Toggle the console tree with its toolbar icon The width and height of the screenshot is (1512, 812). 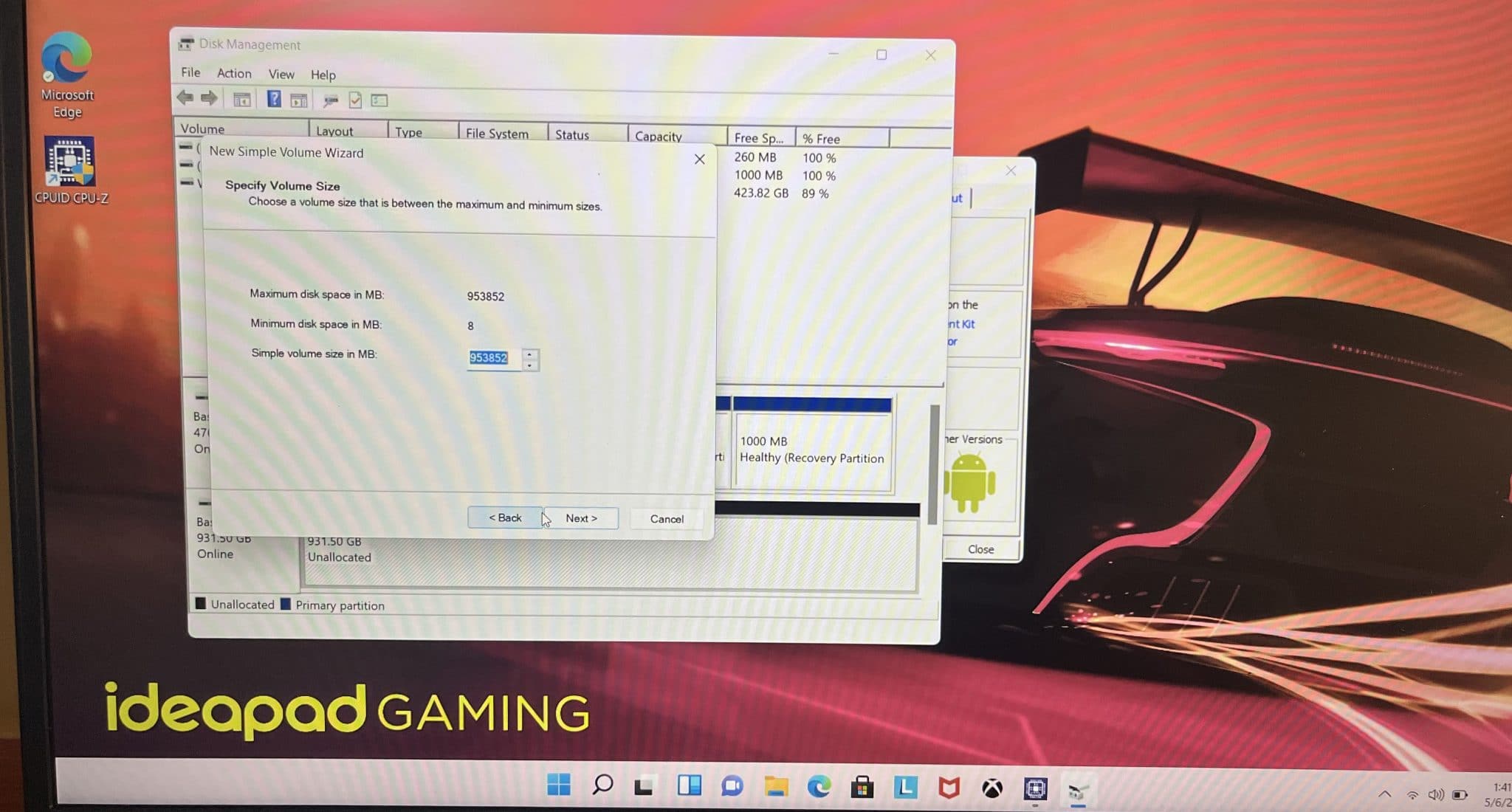pos(241,99)
